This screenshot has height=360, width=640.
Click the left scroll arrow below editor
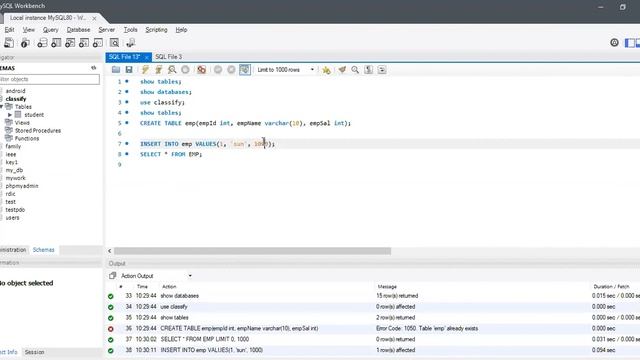pos(109,251)
